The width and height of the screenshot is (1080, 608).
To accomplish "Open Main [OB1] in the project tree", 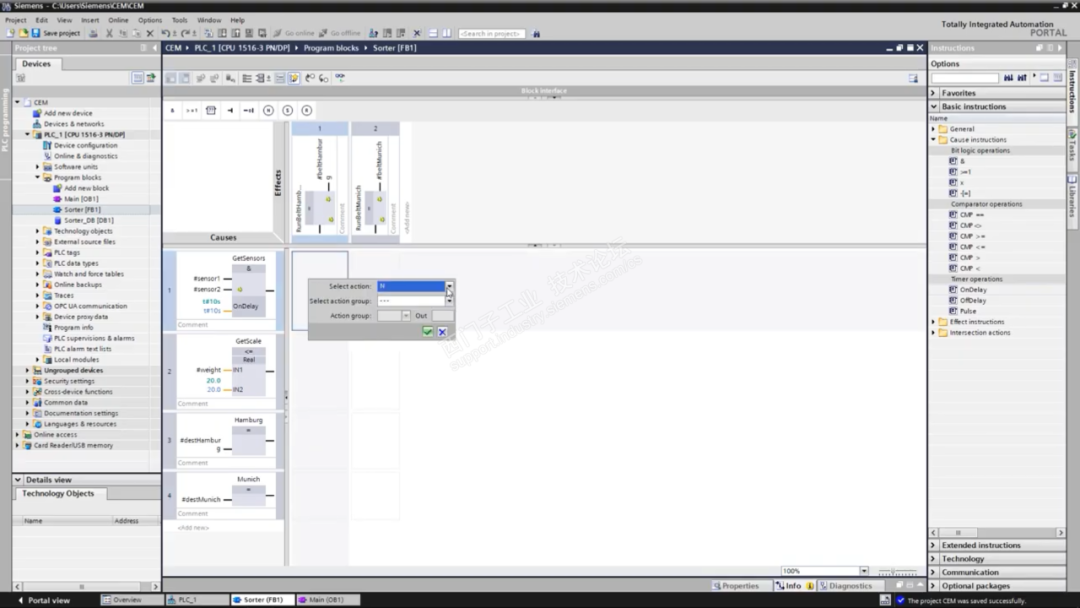I will point(80,199).
